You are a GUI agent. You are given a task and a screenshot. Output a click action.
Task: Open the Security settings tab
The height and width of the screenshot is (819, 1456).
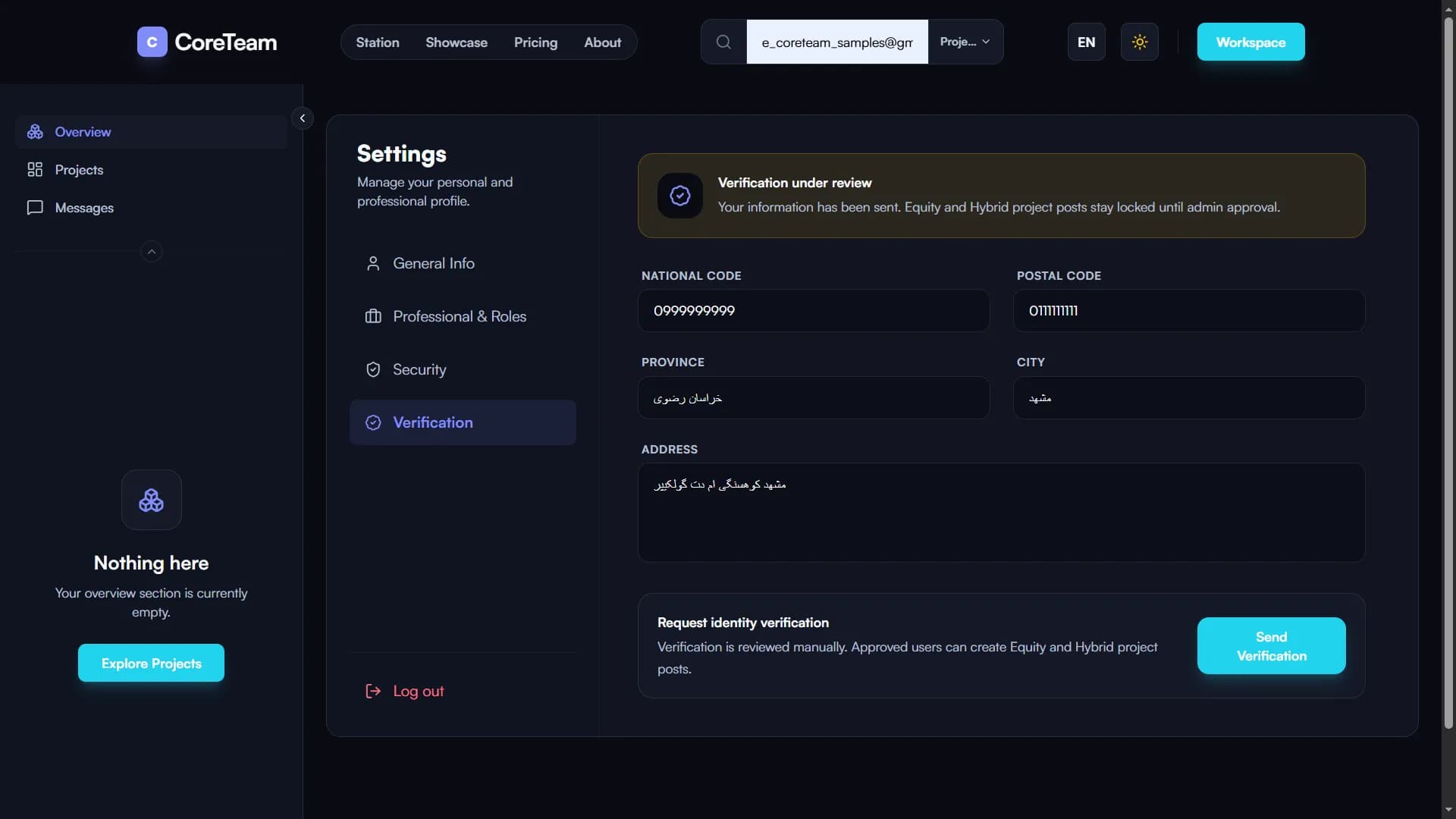point(463,369)
